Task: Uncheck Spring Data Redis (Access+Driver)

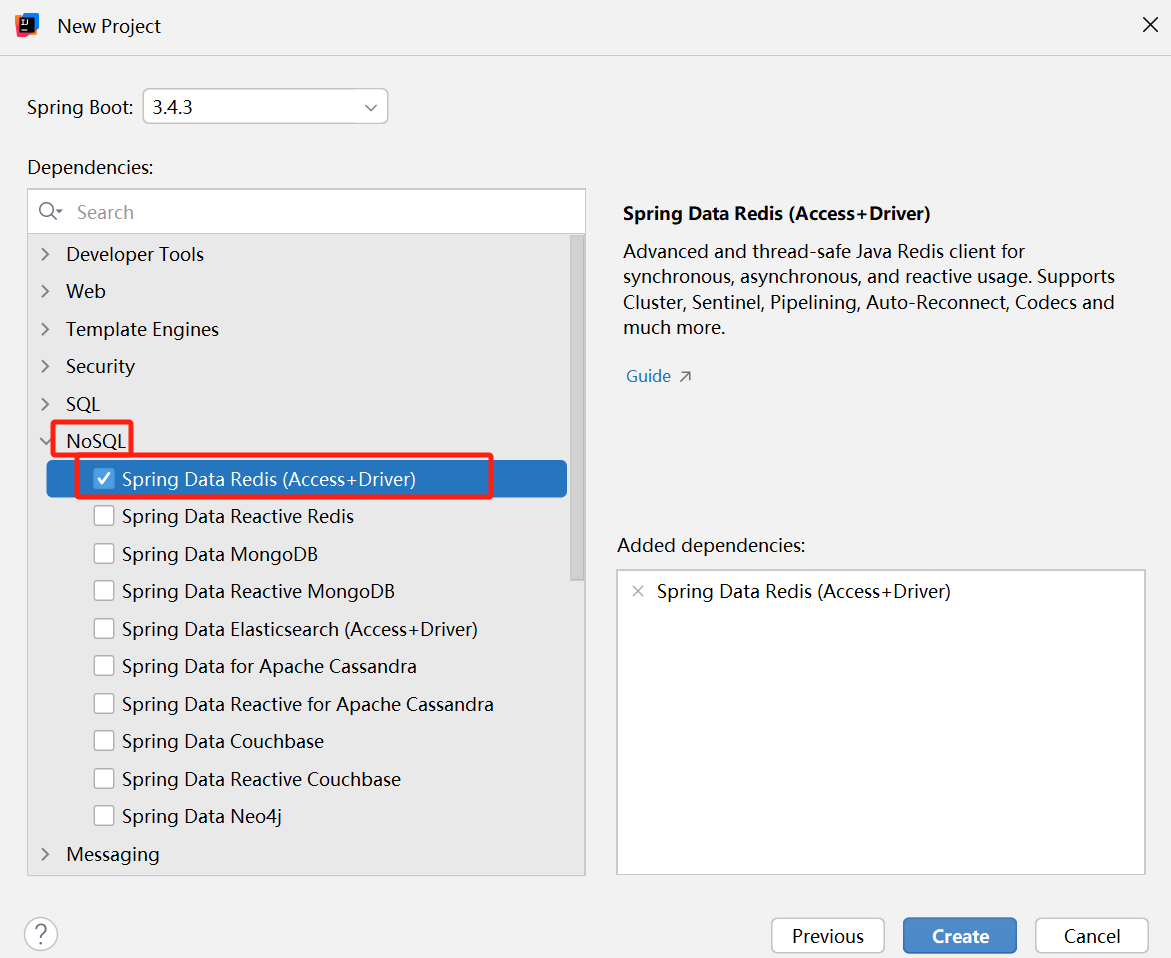Action: coord(104,479)
